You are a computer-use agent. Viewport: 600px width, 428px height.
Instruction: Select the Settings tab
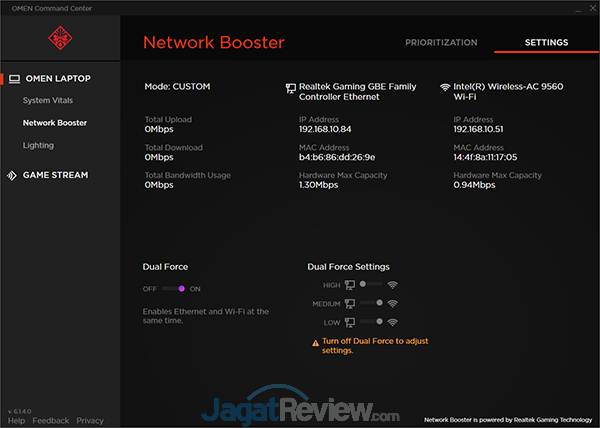click(546, 43)
